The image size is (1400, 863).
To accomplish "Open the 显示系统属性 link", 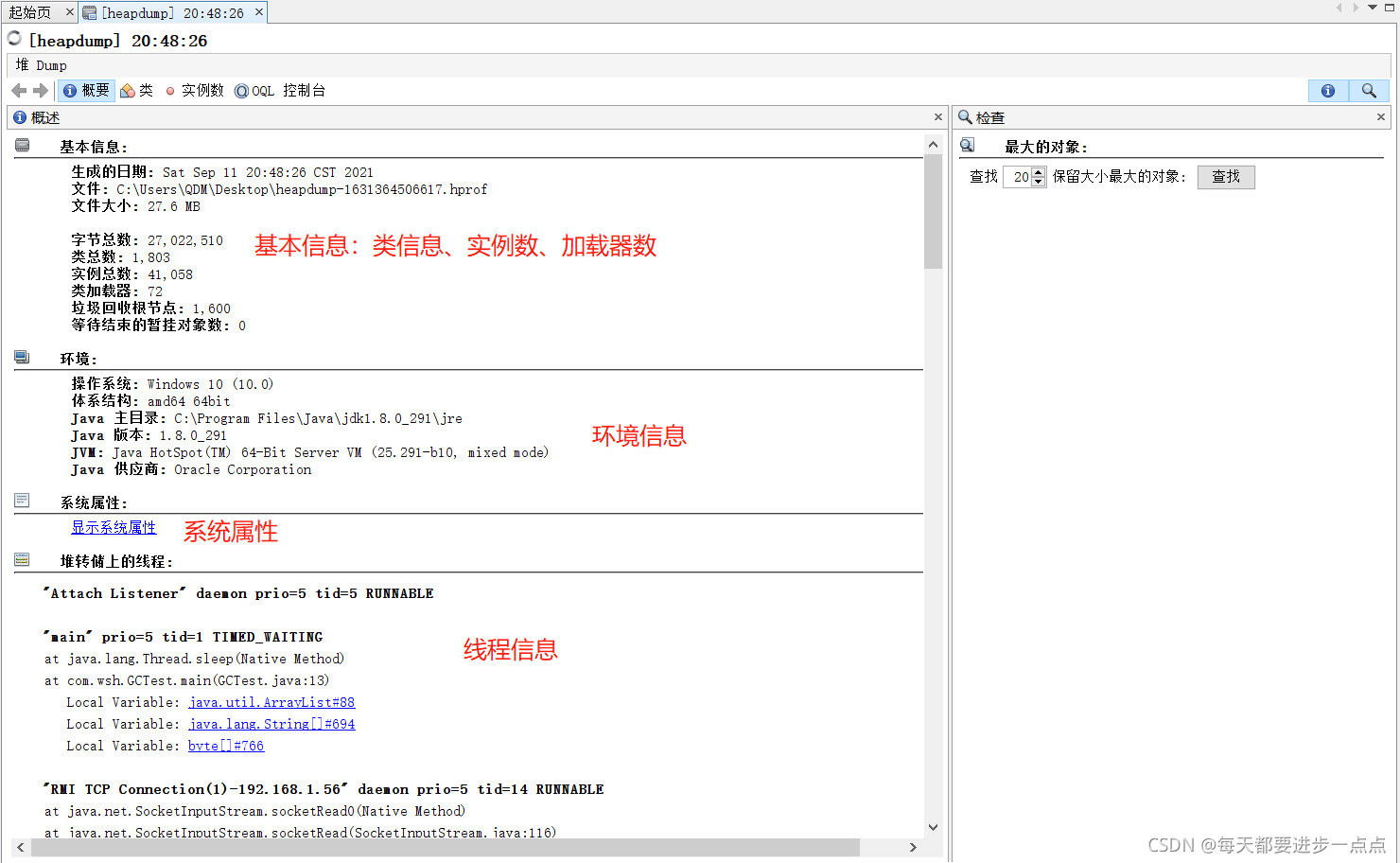I will [114, 527].
